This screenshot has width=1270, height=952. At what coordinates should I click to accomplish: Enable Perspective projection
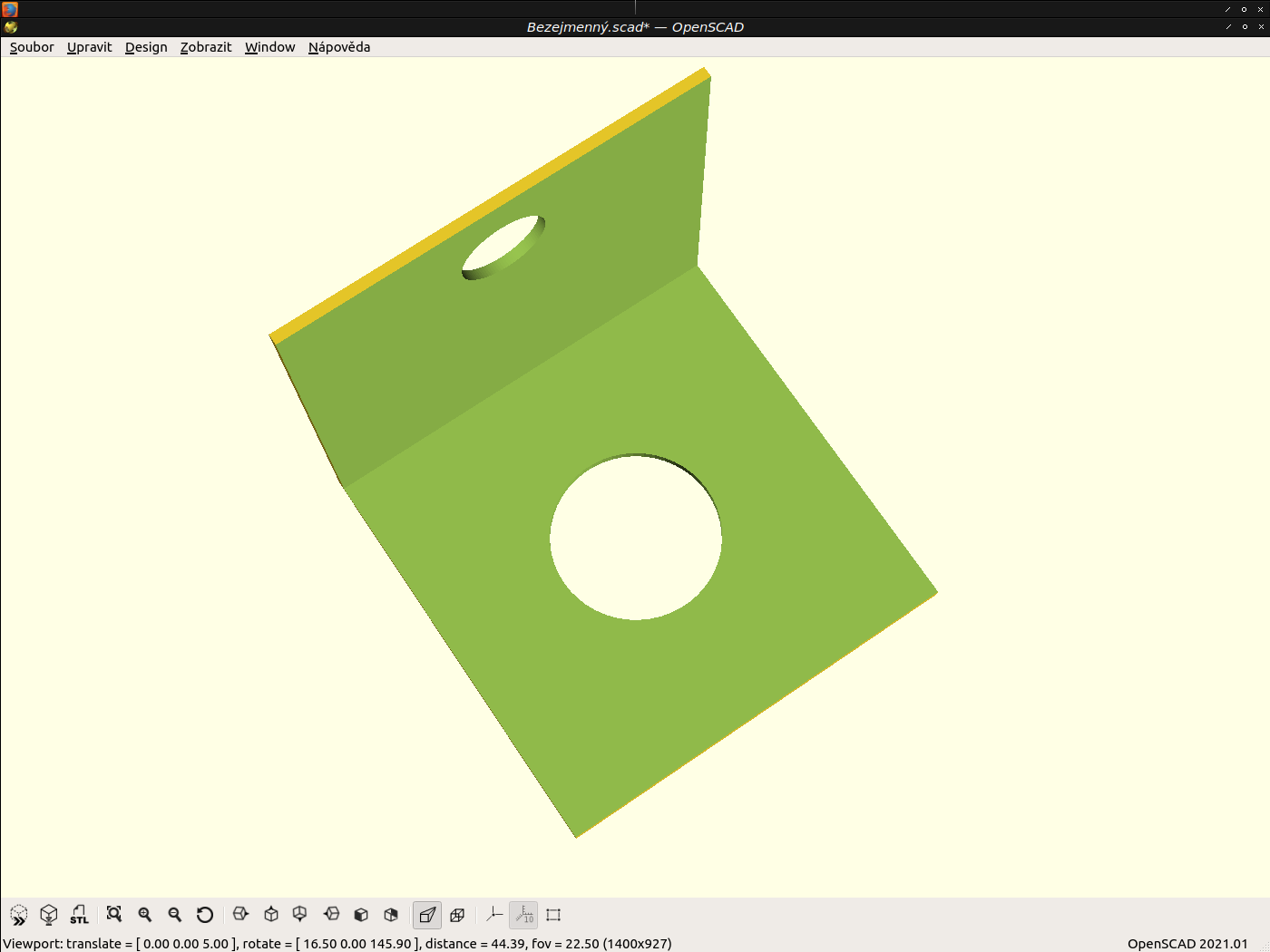(x=427, y=915)
